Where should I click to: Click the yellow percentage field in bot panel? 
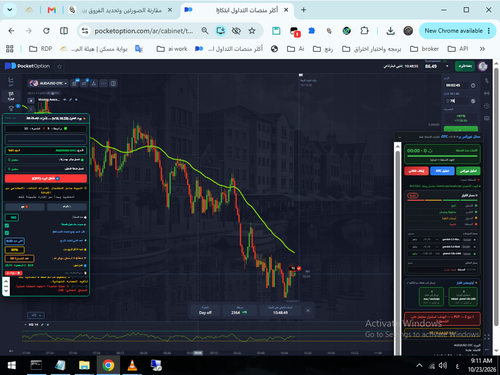click(x=14, y=250)
